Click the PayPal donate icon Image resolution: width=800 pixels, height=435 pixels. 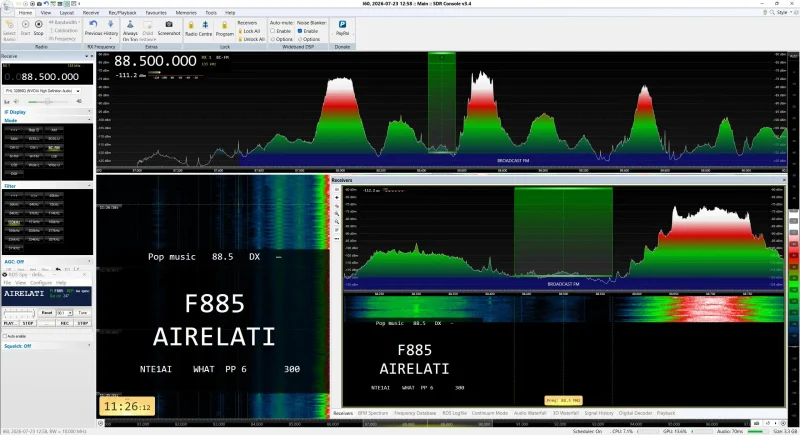coord(342,24)
